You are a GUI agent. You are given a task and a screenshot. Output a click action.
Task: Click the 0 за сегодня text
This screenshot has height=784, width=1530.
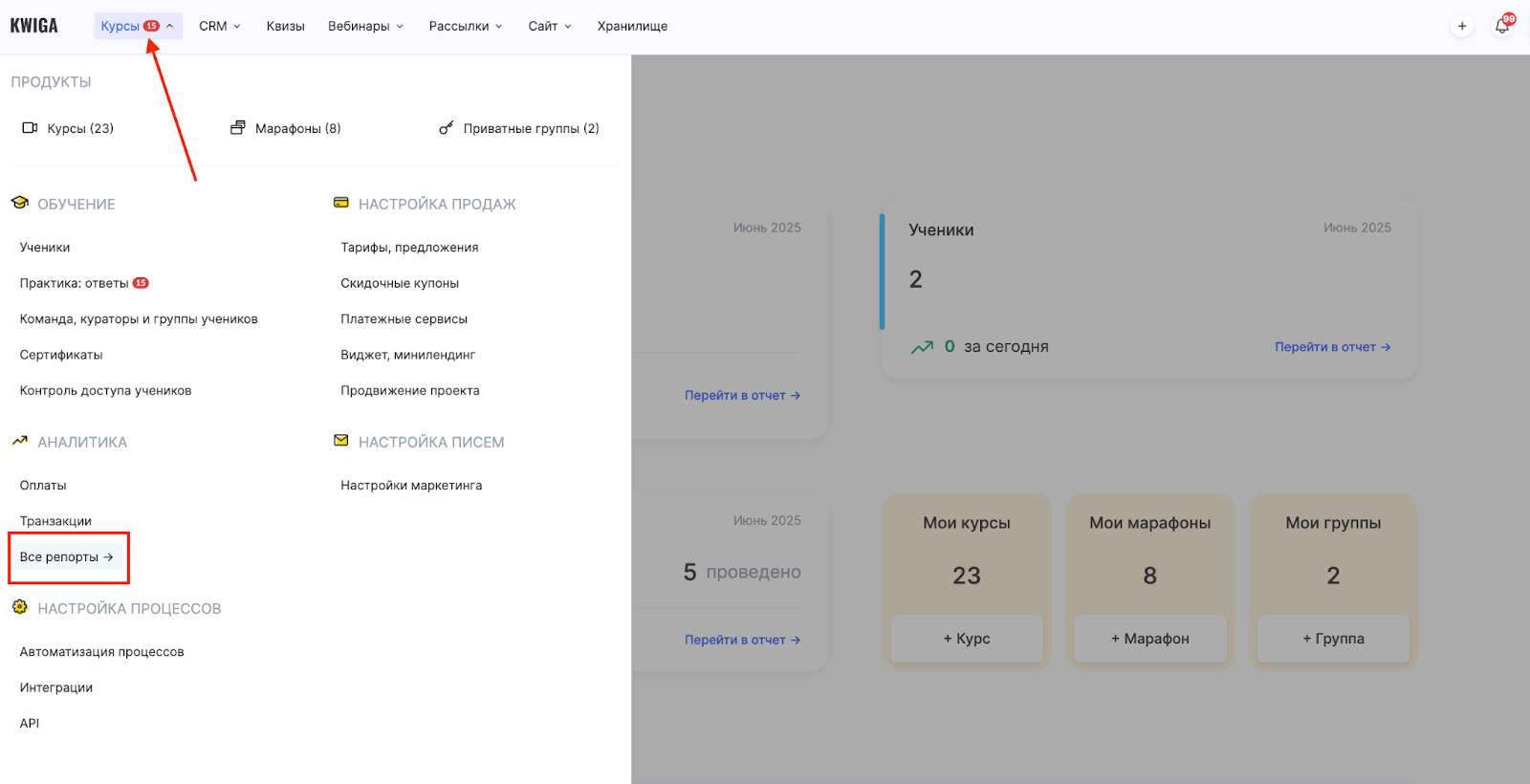(996, 347)
